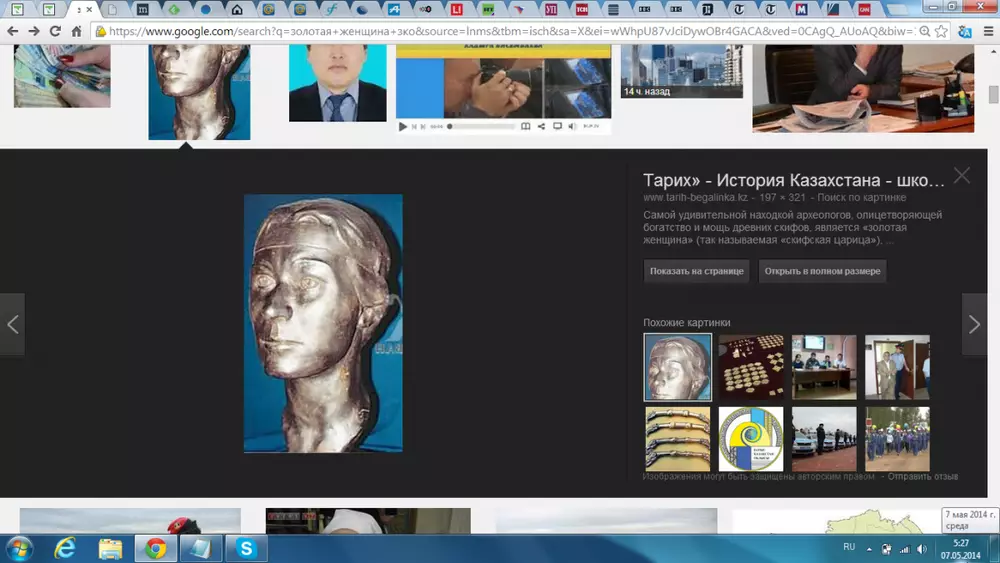Expand hidden system tray icons arrow

pos(868,548)
